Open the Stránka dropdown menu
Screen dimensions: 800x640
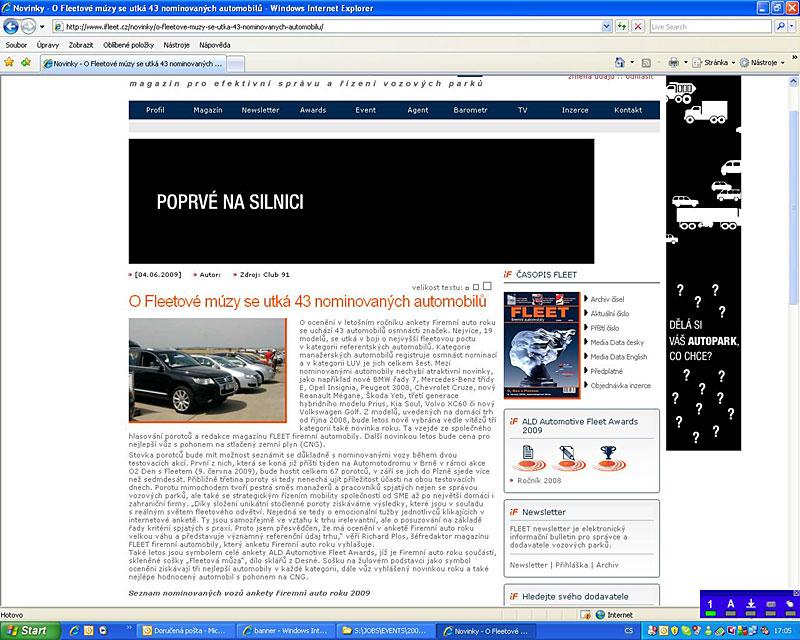point(714,63)
